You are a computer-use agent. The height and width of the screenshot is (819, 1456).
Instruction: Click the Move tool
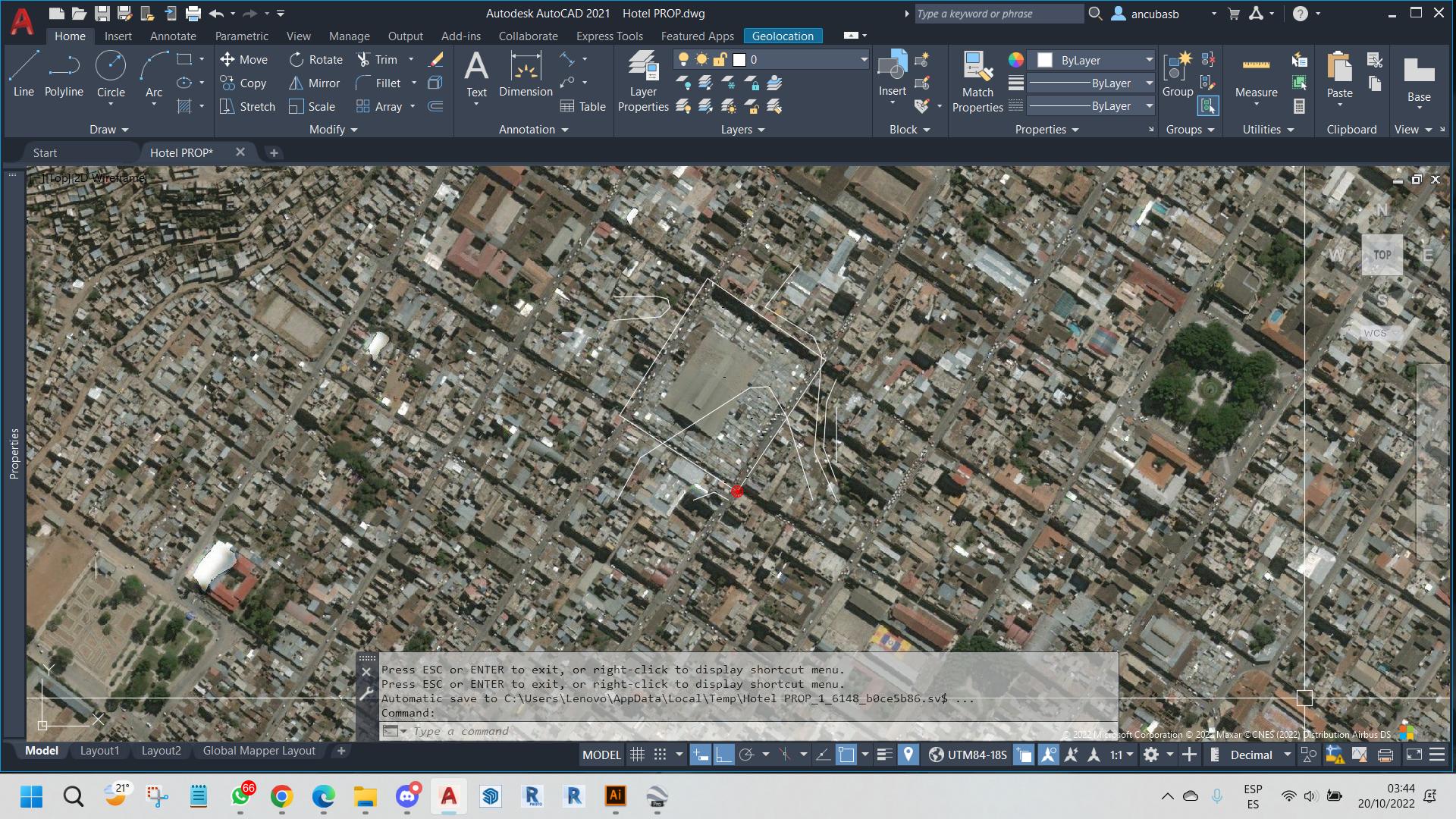tap(243, 59)
